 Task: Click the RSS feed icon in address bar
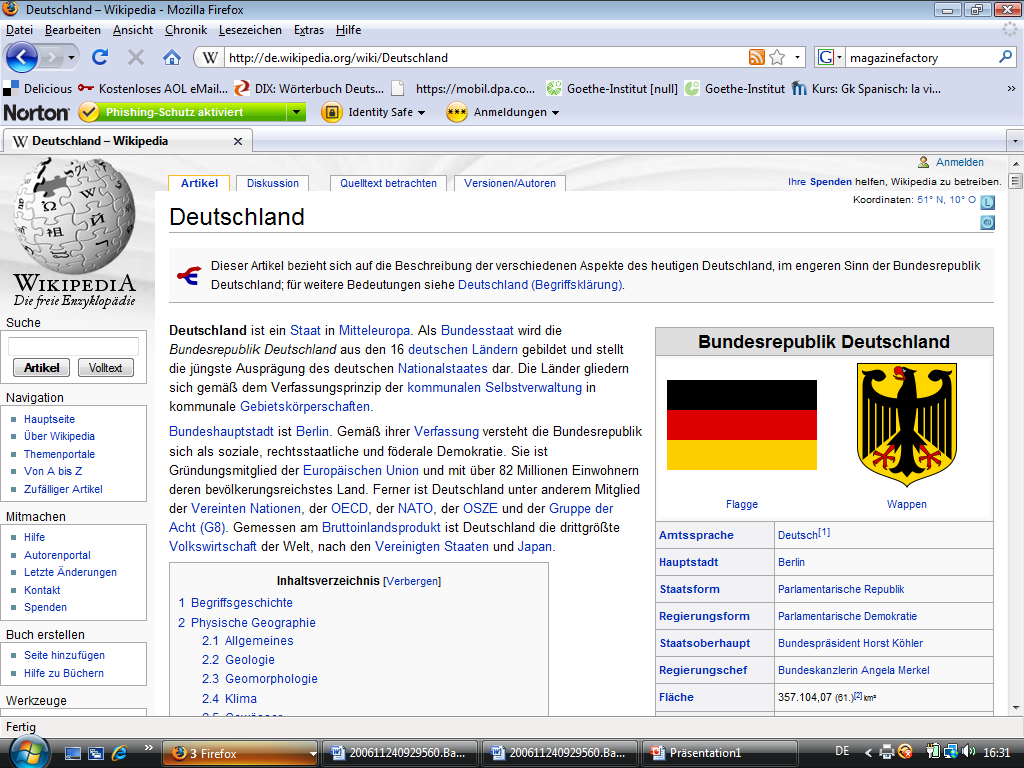(x=756, y=57)
